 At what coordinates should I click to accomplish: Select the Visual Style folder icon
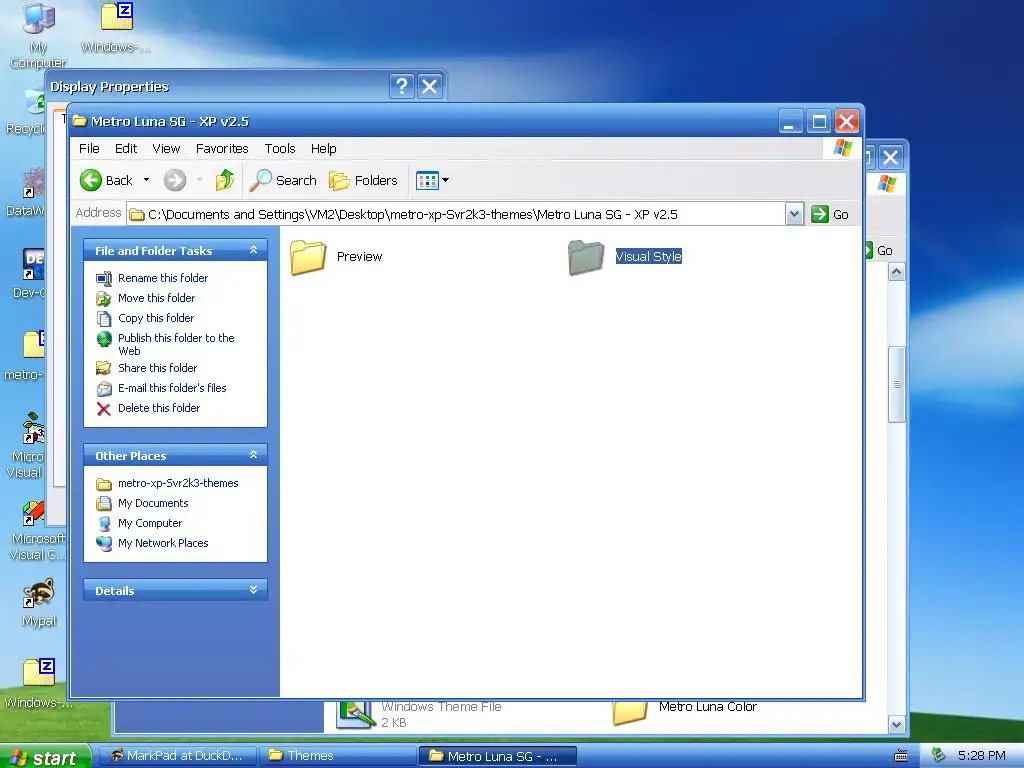[x=586, y=257]
